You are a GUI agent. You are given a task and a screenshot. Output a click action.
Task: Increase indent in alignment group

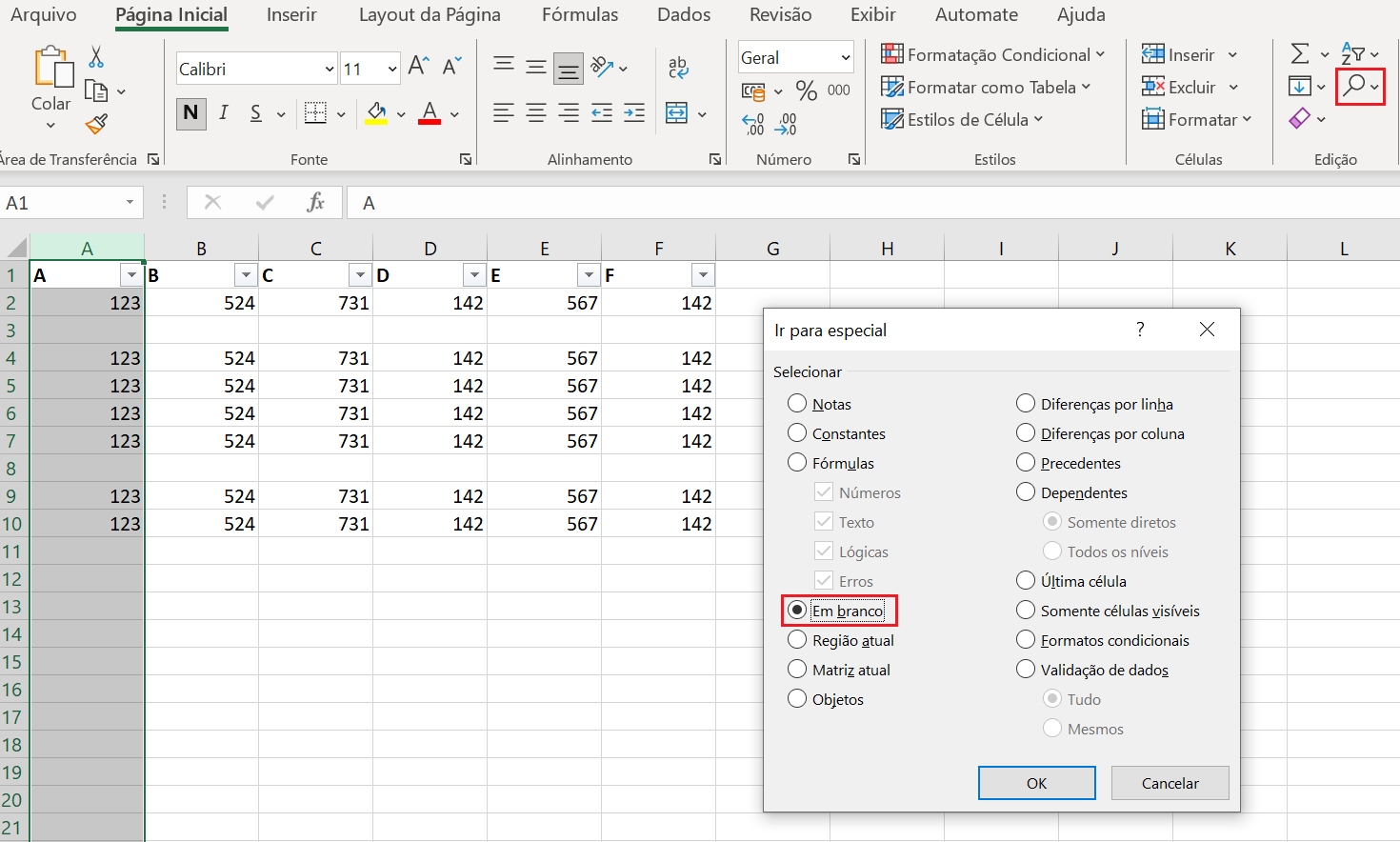(634, 113)
